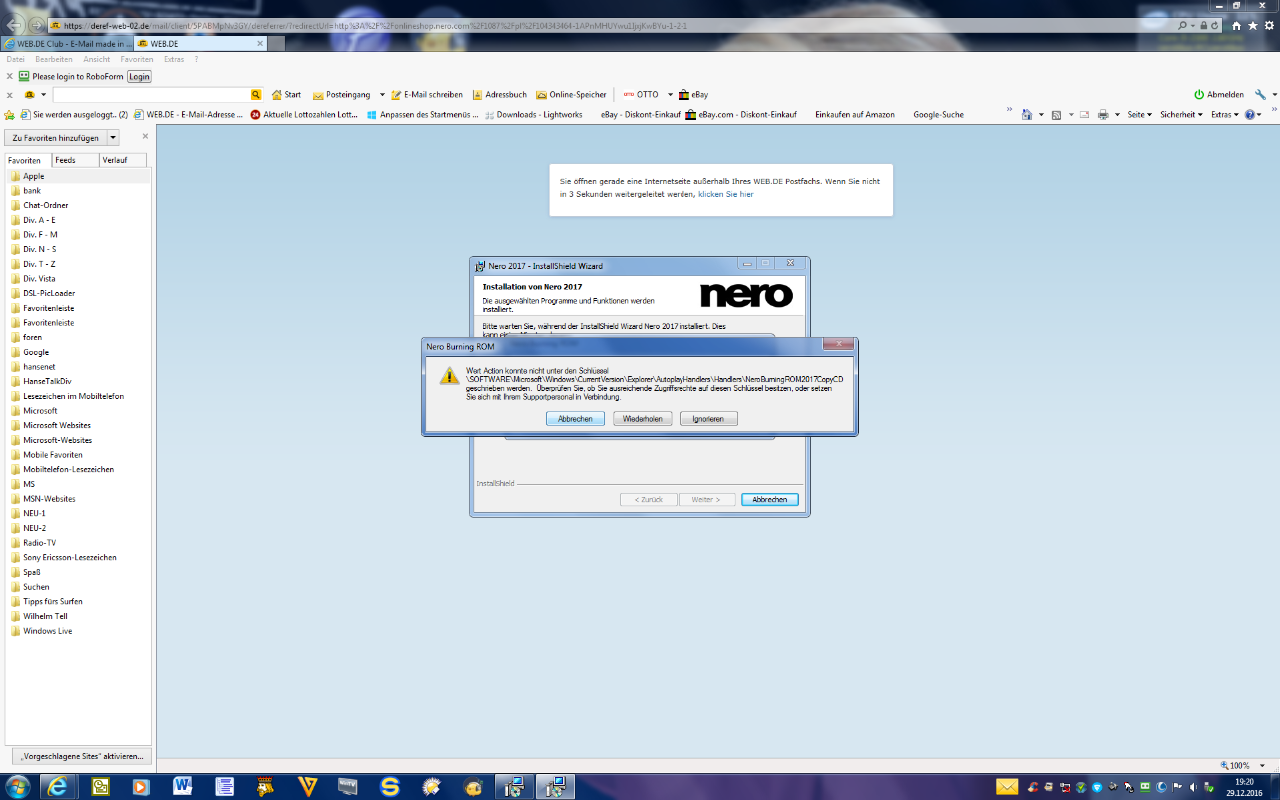Click the eBay toolbar shortcut
1280x800 pixels.
693,94
